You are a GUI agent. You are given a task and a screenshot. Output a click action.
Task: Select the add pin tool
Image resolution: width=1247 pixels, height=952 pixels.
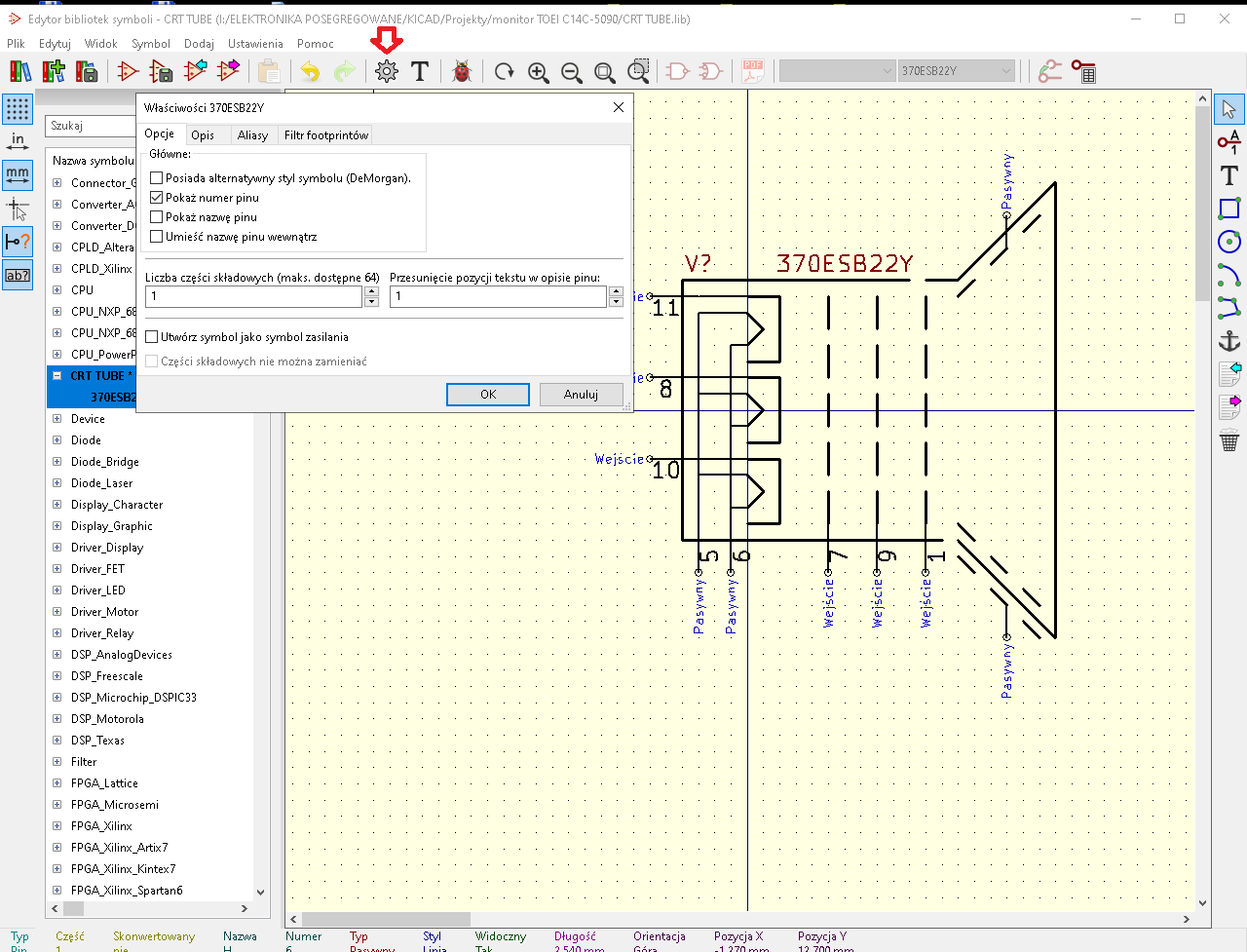point(1229,142)
